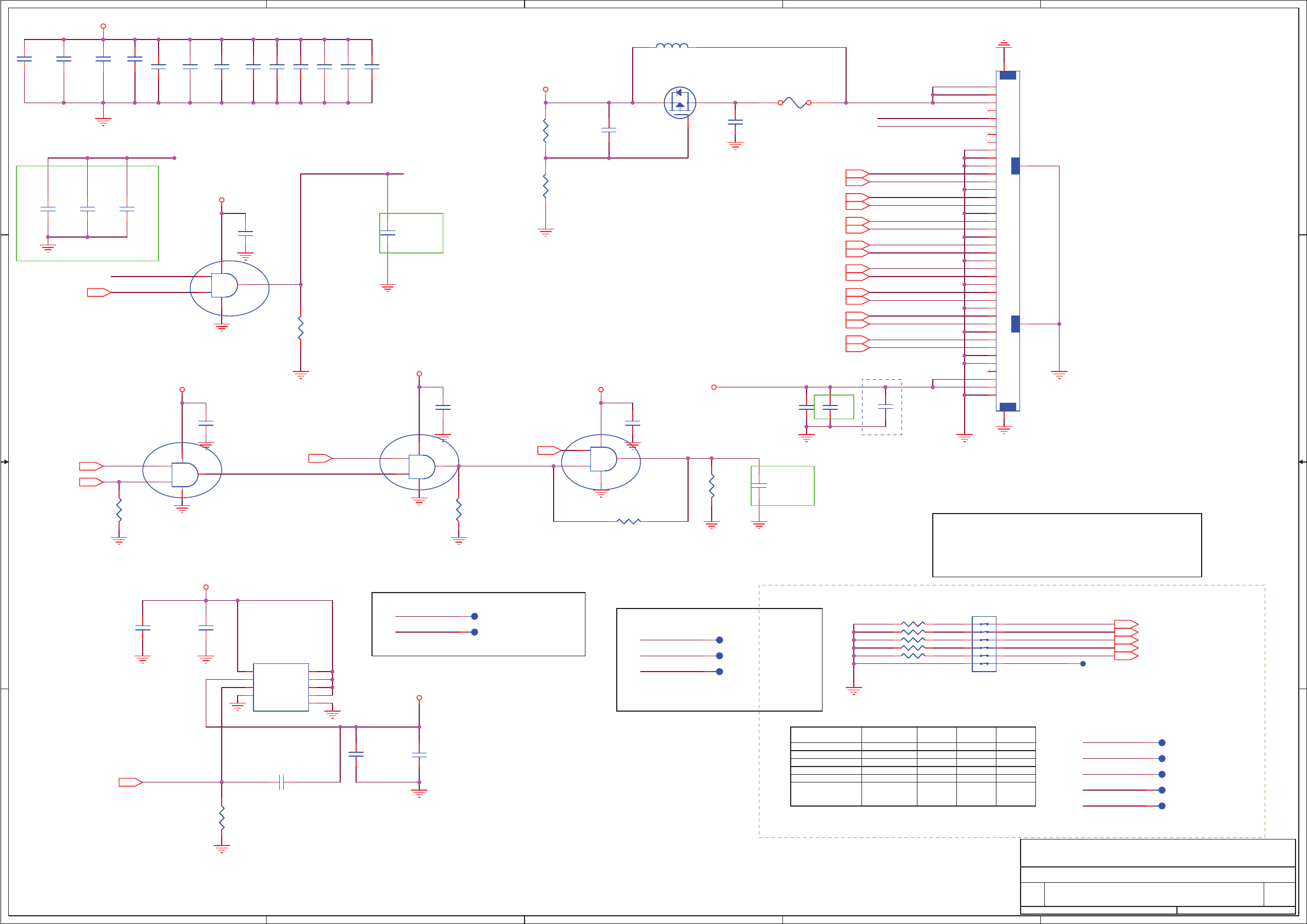Select the lone test point after resistor array
The width and height of the screenshot is (1307, 924).
pyautogui.click(x=1083, y=663)
